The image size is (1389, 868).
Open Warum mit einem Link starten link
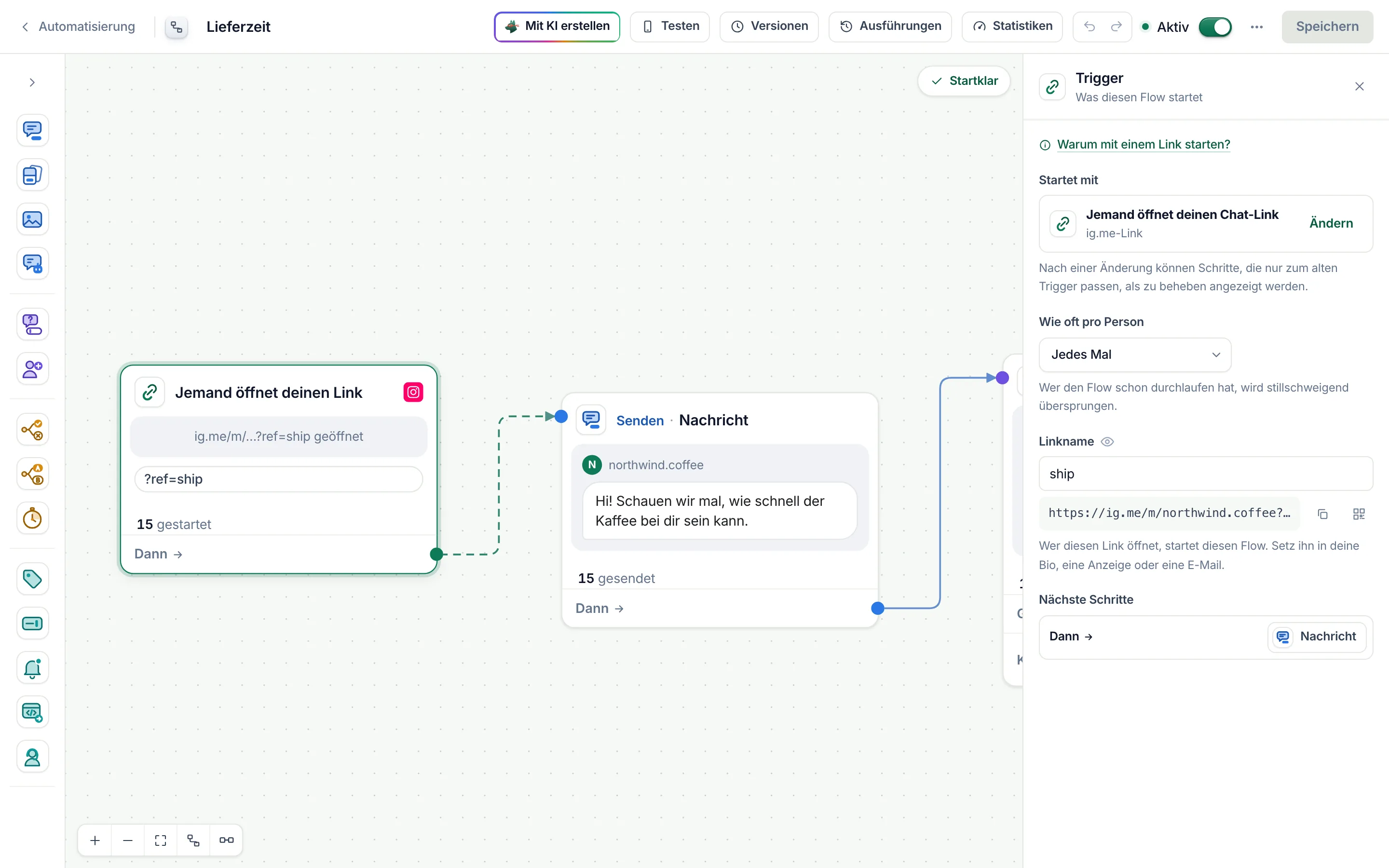coord(1144,145)
